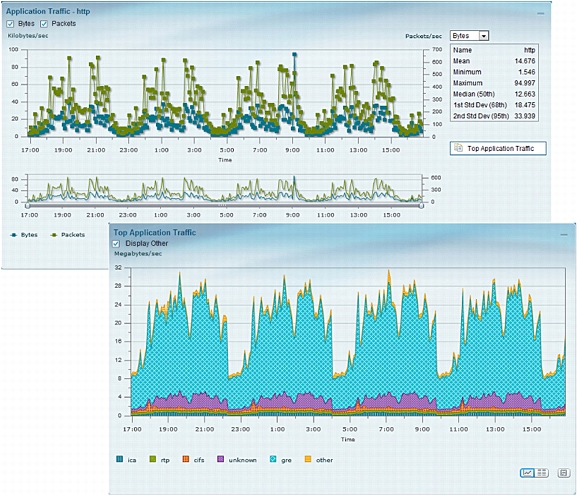
Task: Click the gre legend icon
Action: (273, 459)
